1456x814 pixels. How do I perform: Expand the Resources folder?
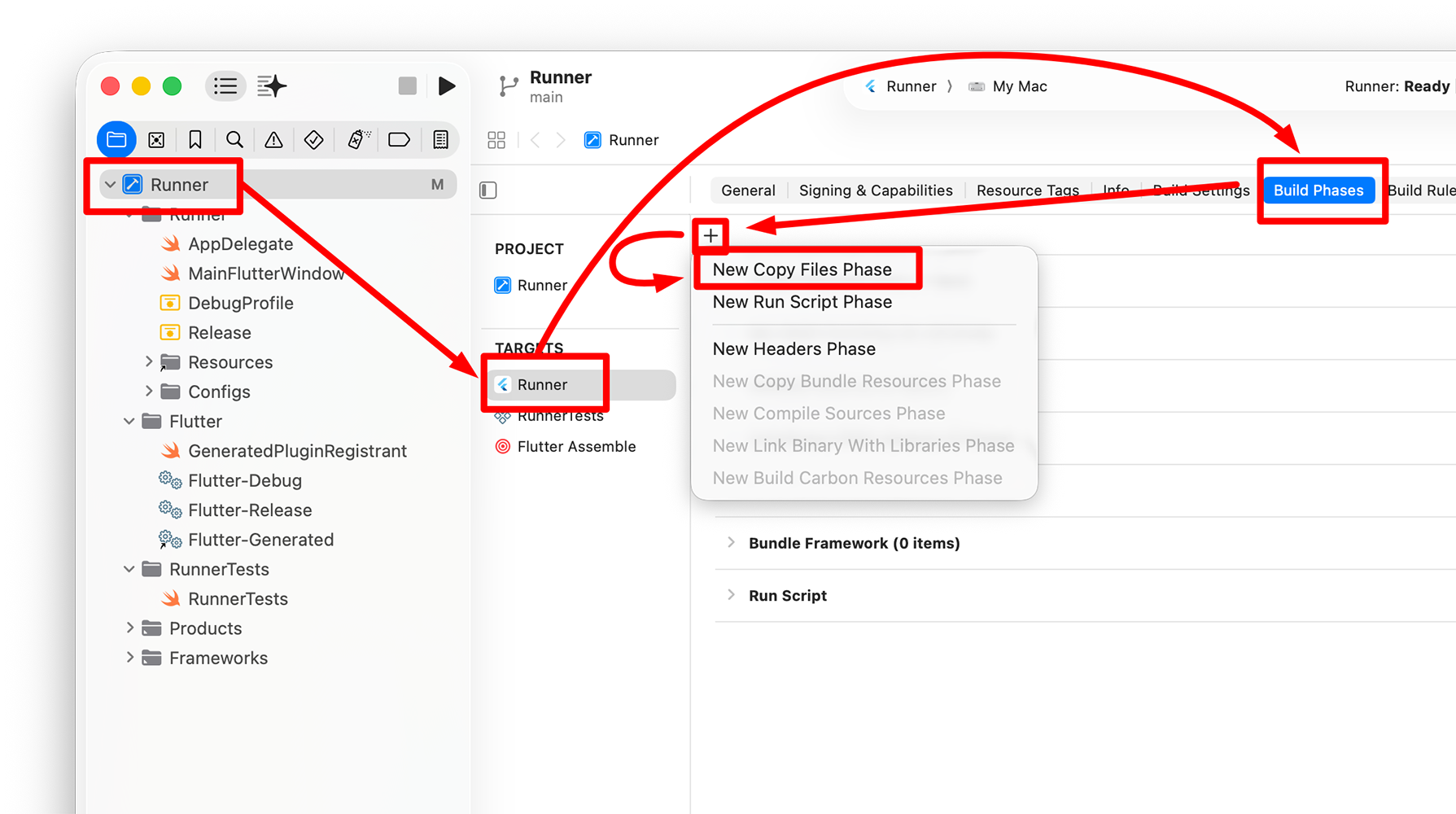pyautogui.click(x=149, y=361)
